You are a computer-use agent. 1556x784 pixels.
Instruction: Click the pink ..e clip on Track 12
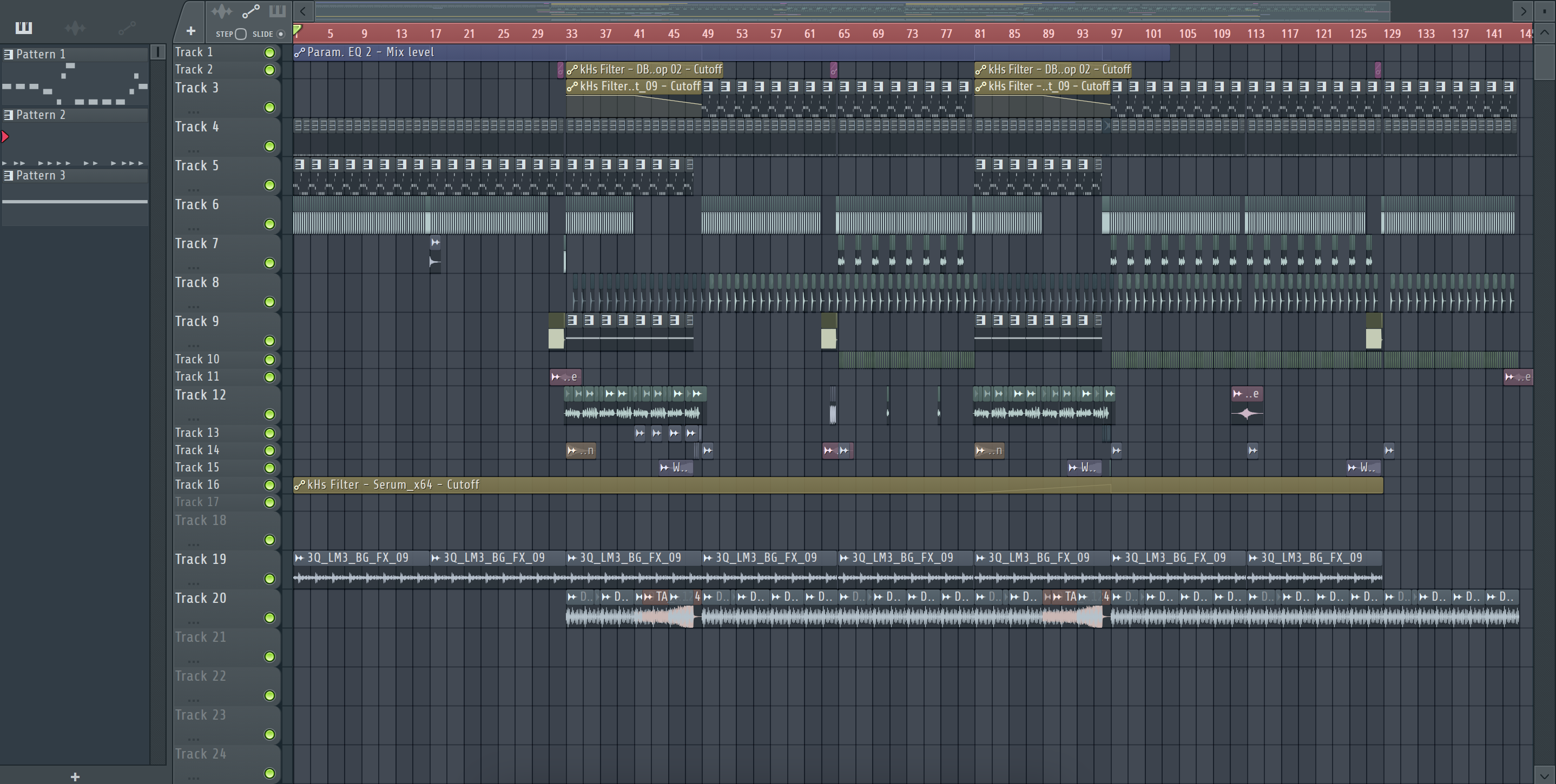pos(1247,405)
